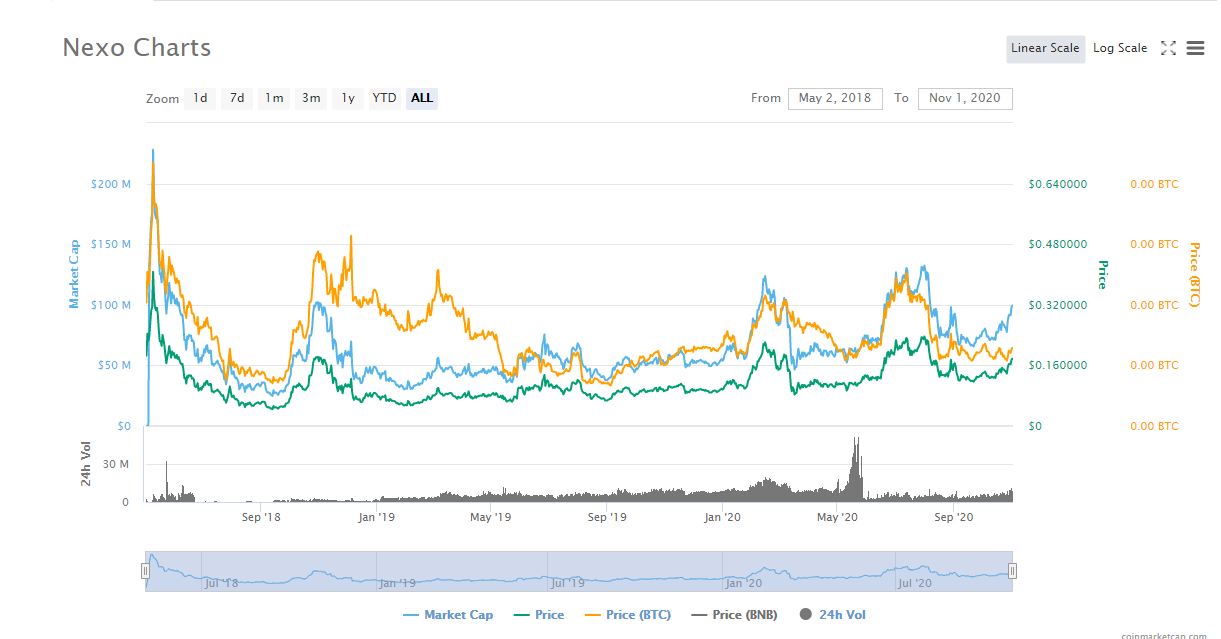Click the $0.160000 price axis label

(x=1058, y=365)
